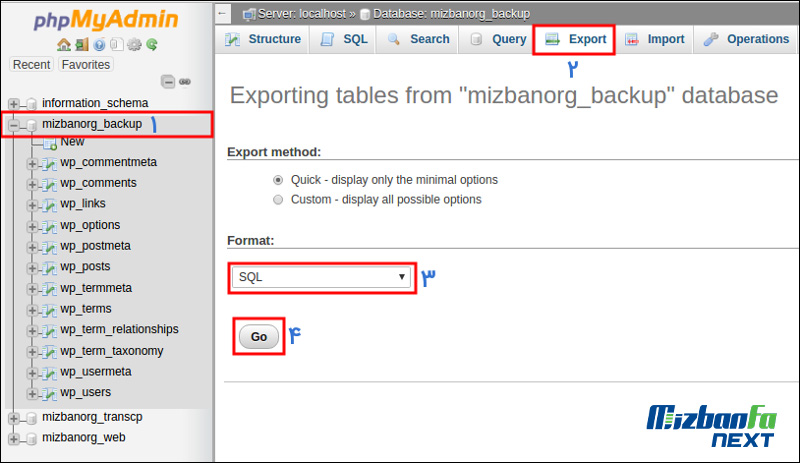Click the log out door icon
Viewport: 800px width, 463px height.
pyautogui.click(x=82, y=45)
